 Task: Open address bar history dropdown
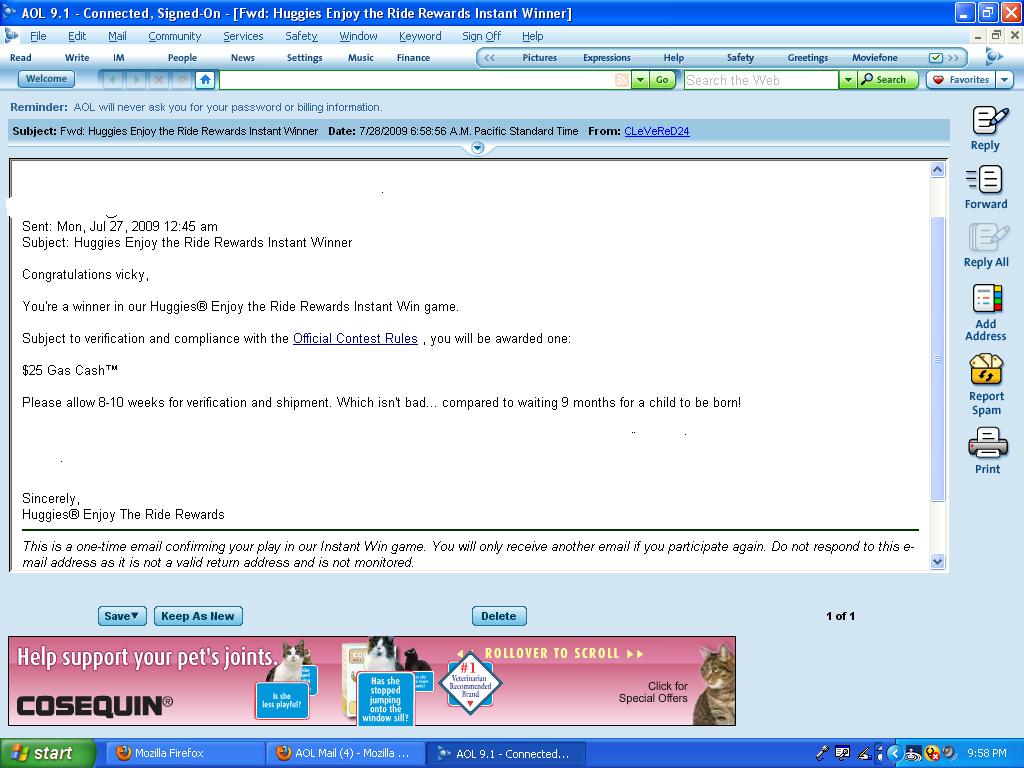(641, 80)
